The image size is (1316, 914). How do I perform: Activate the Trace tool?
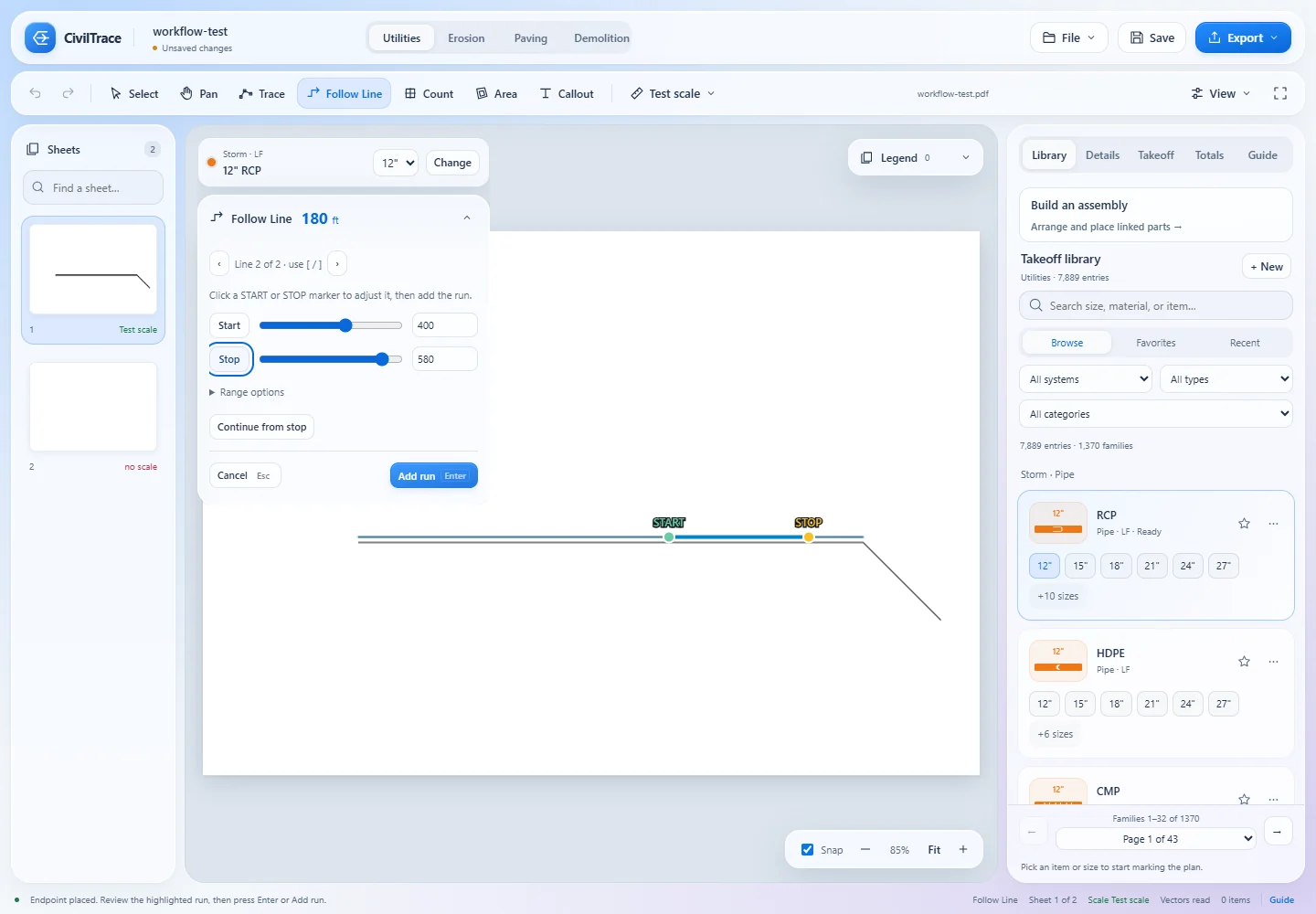tap(262, 93)
